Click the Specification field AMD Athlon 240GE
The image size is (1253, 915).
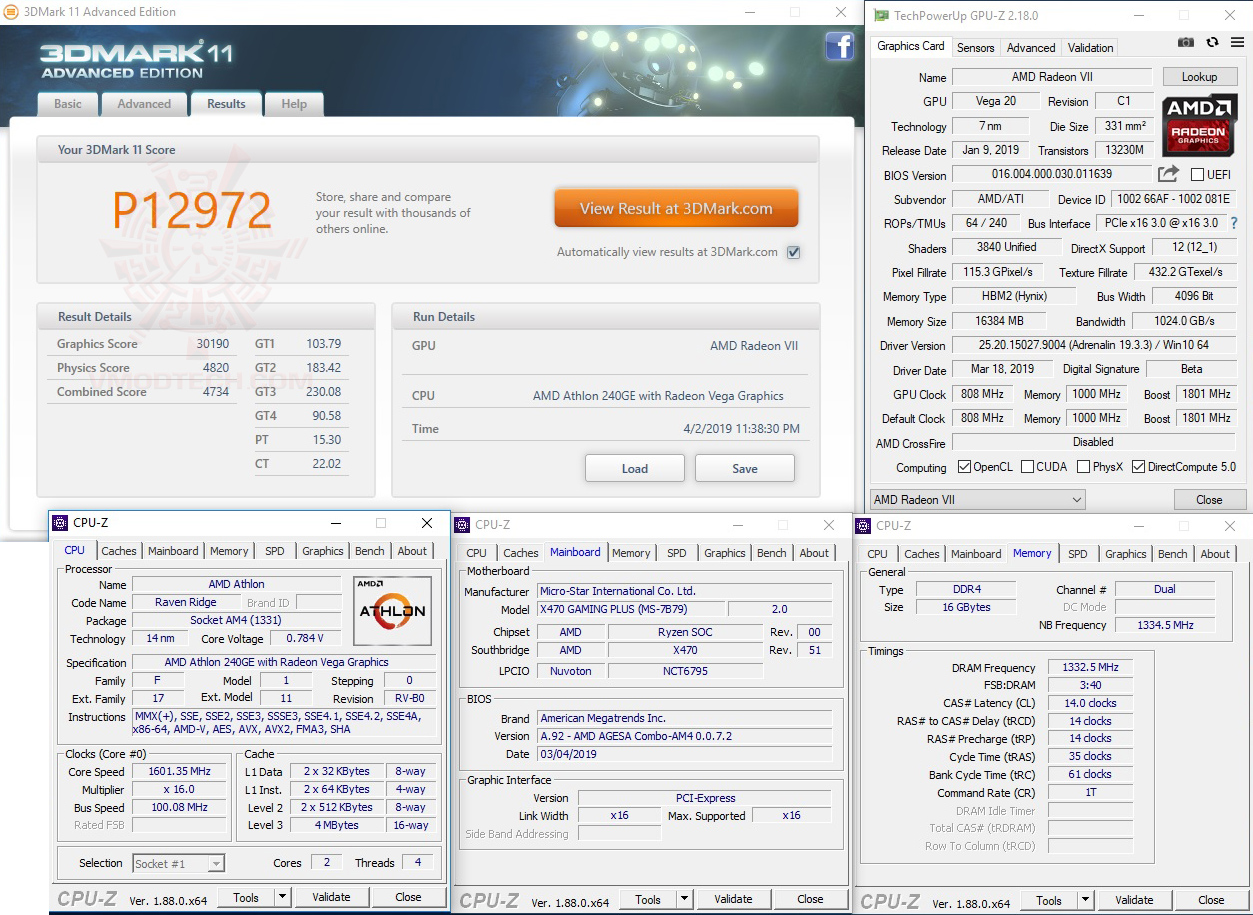click(x=284, y=662)
